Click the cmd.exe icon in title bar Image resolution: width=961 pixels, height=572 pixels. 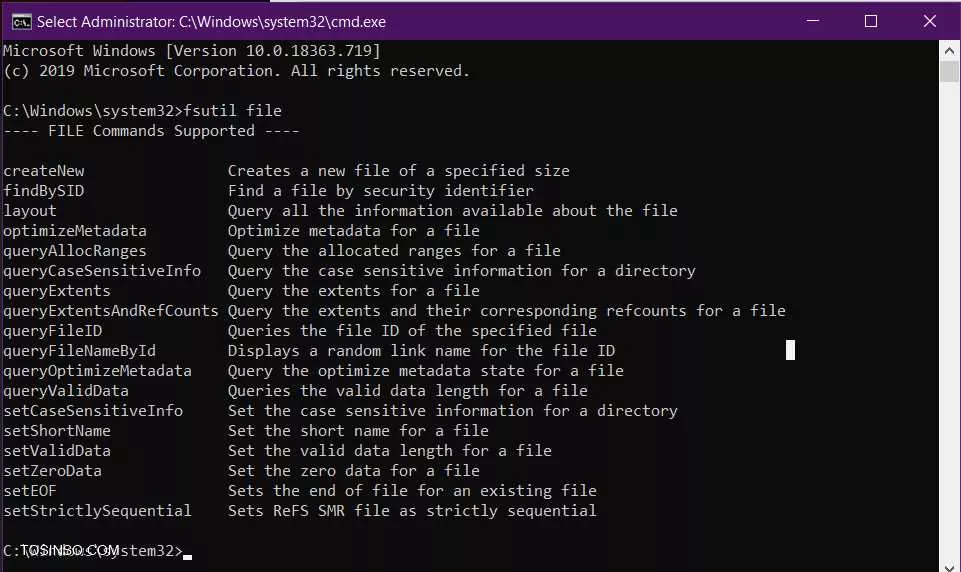click(21, 21)
